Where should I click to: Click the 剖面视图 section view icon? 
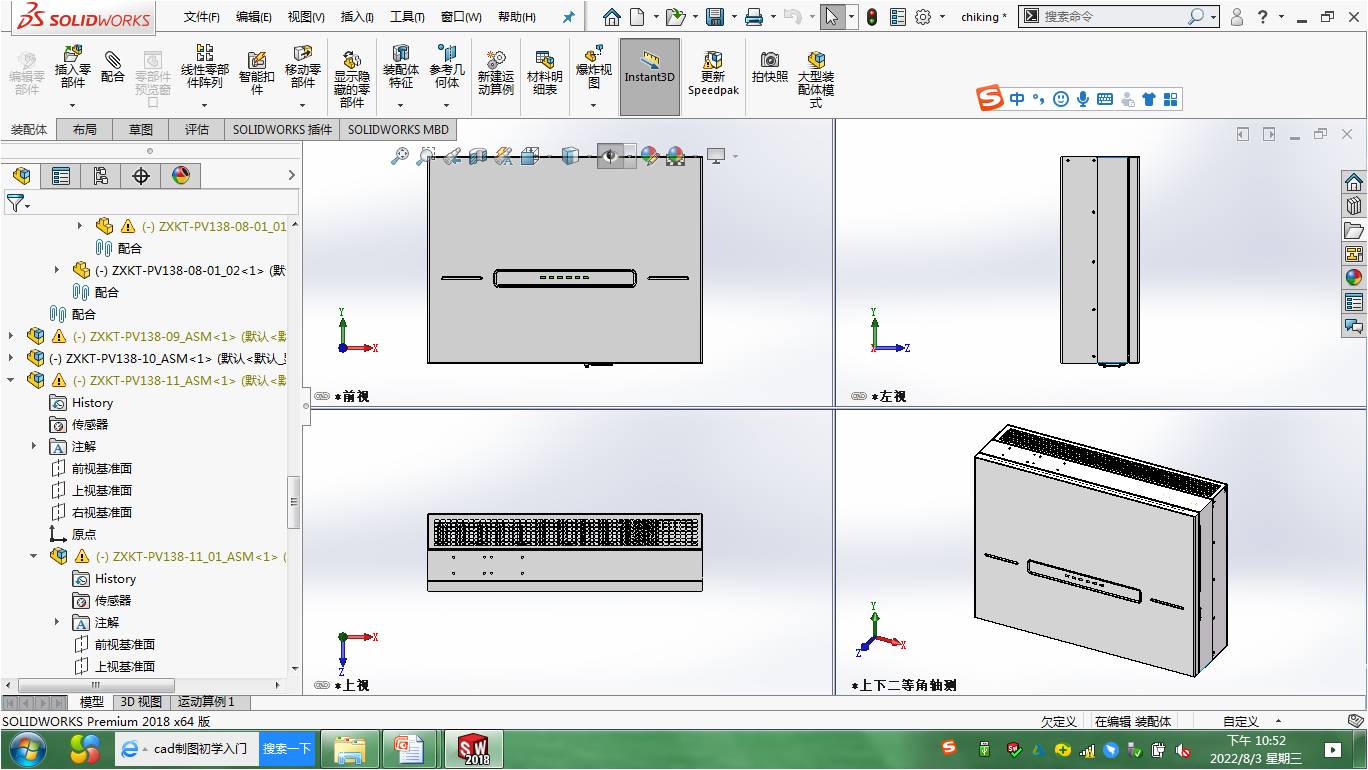(477, 156)
